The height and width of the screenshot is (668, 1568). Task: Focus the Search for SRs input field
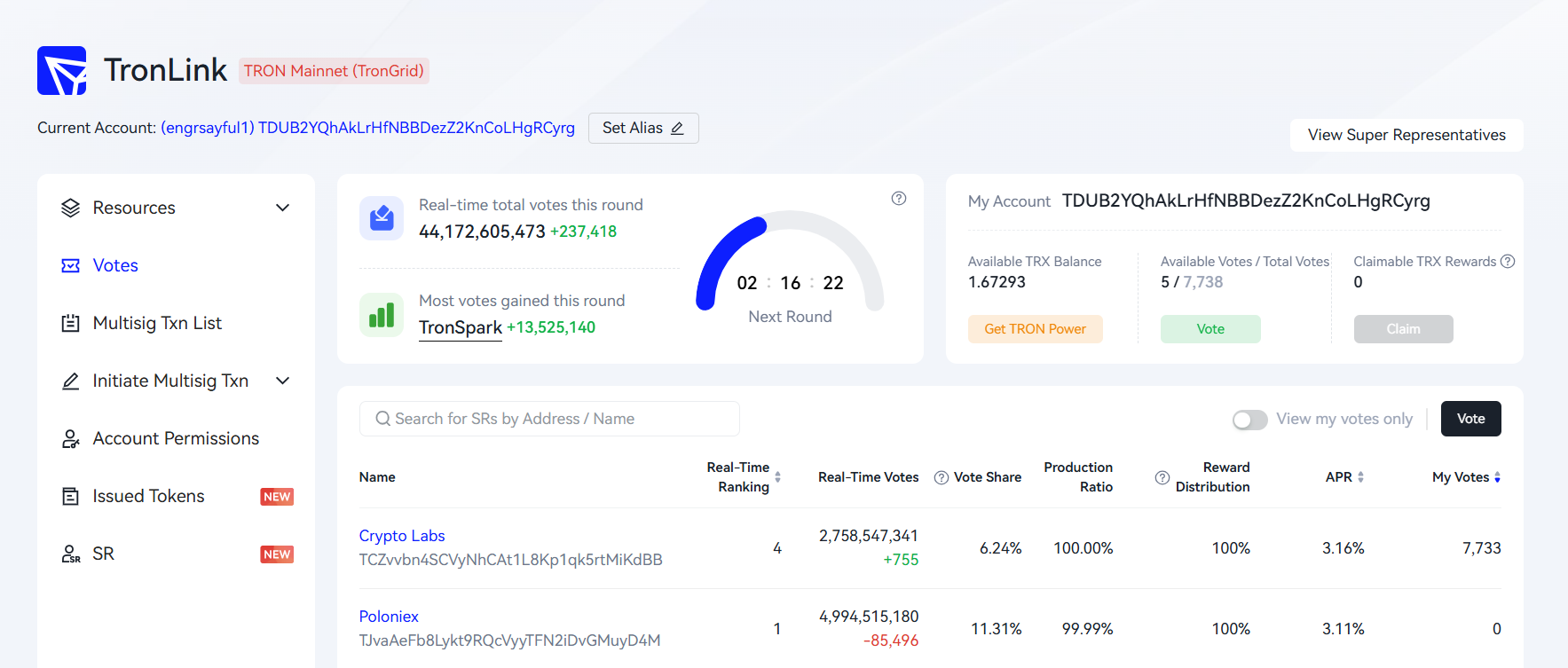pyautogui.click(x=549, y=419)
